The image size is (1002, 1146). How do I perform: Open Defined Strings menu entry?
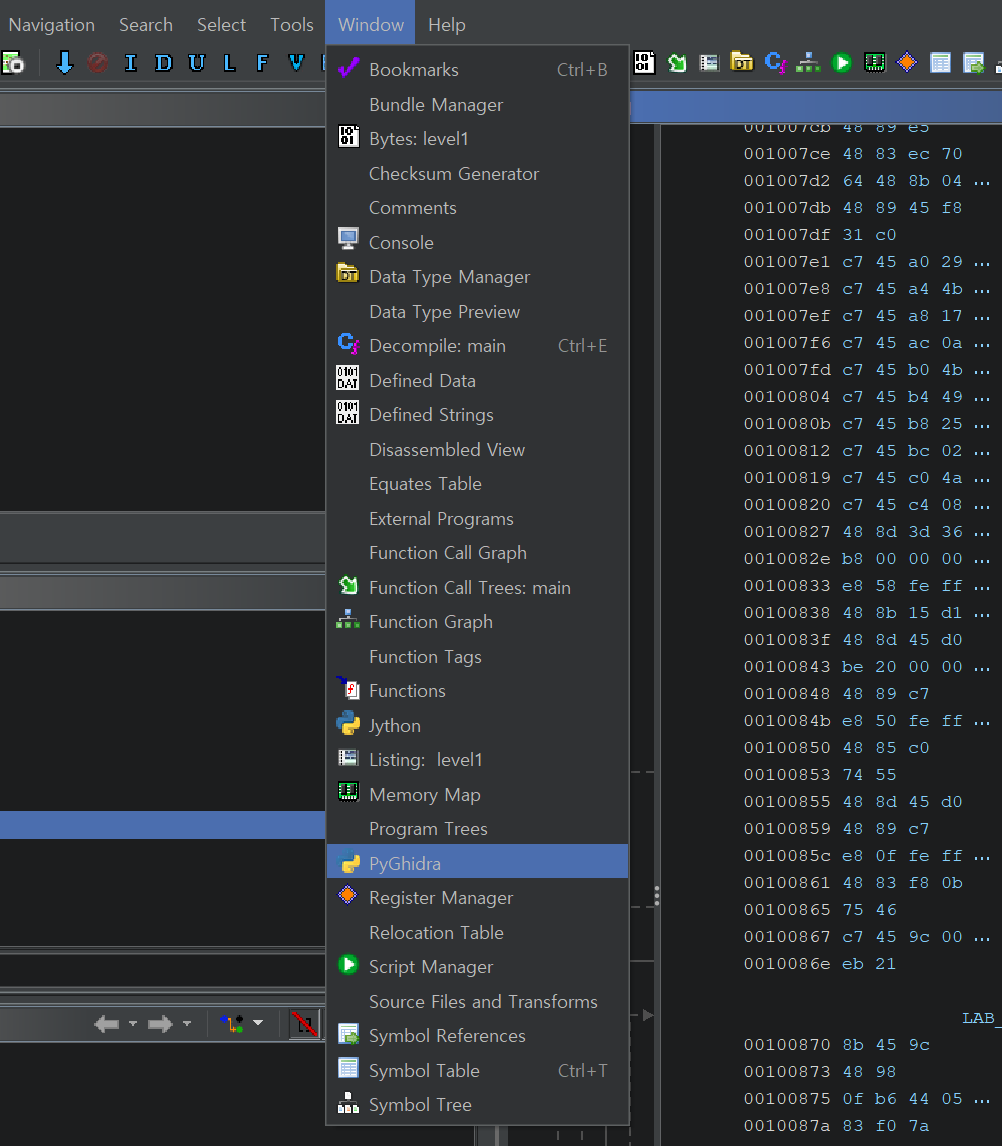coord(477,415)
